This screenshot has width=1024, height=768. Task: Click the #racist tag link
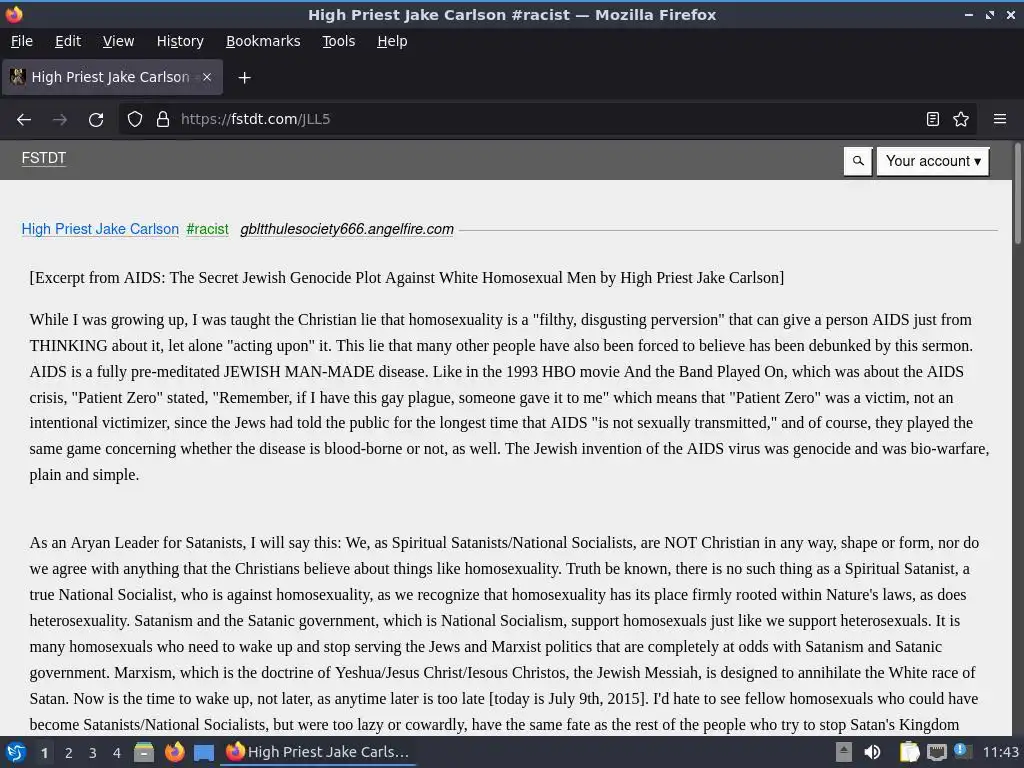207,229
